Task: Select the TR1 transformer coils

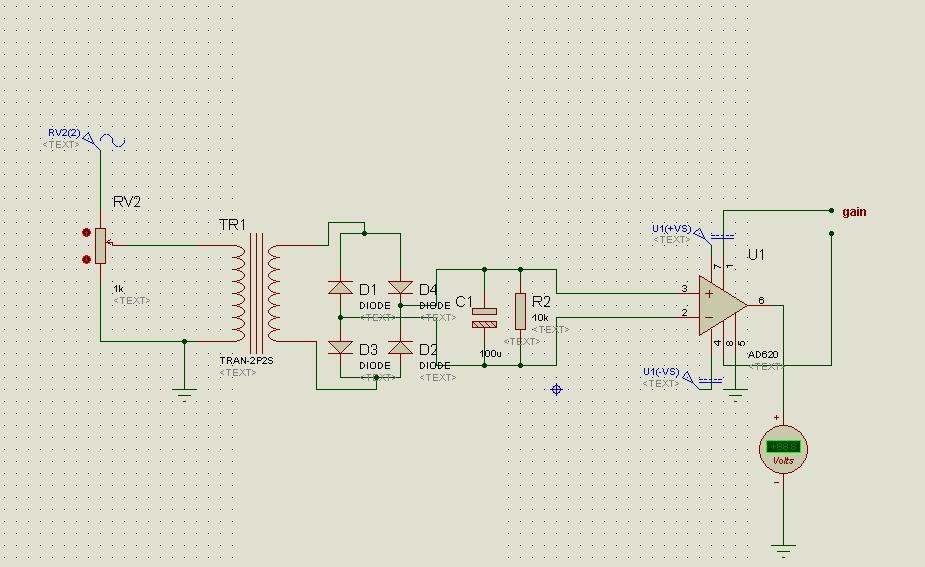Action: 256,293
